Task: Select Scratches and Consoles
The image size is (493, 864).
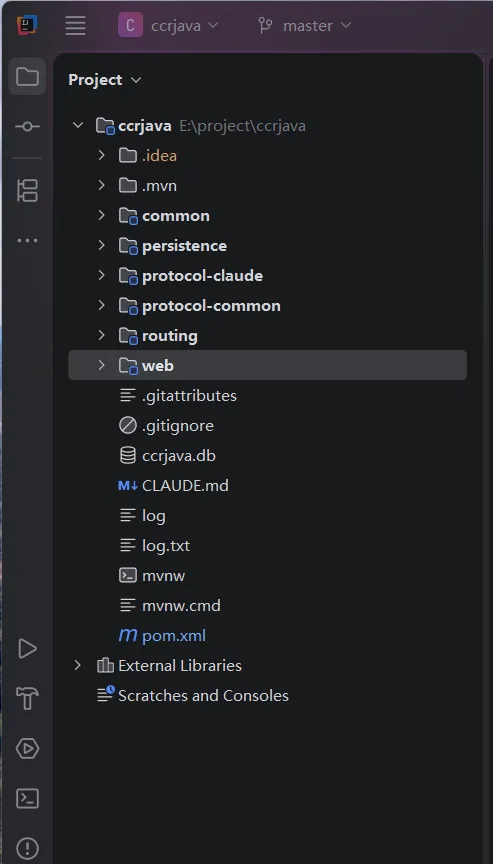Action: coord(193,695)
